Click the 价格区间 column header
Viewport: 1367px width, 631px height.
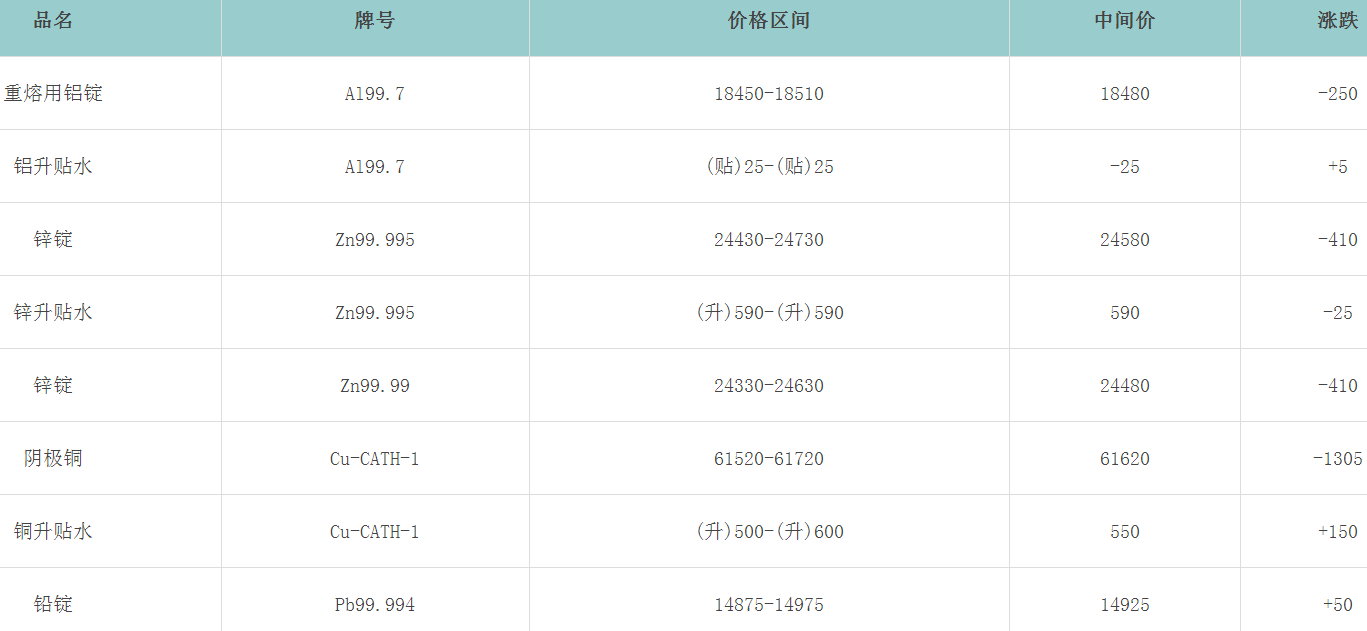click(x=769, y=21)
